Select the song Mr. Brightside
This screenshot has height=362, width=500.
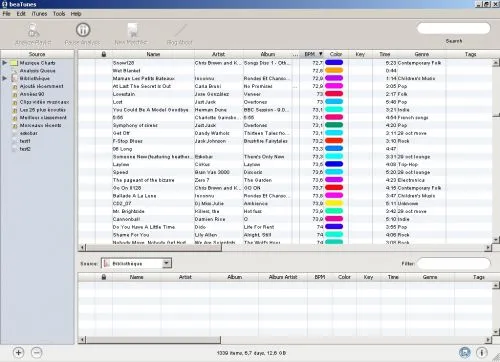[x=285, y=211]
